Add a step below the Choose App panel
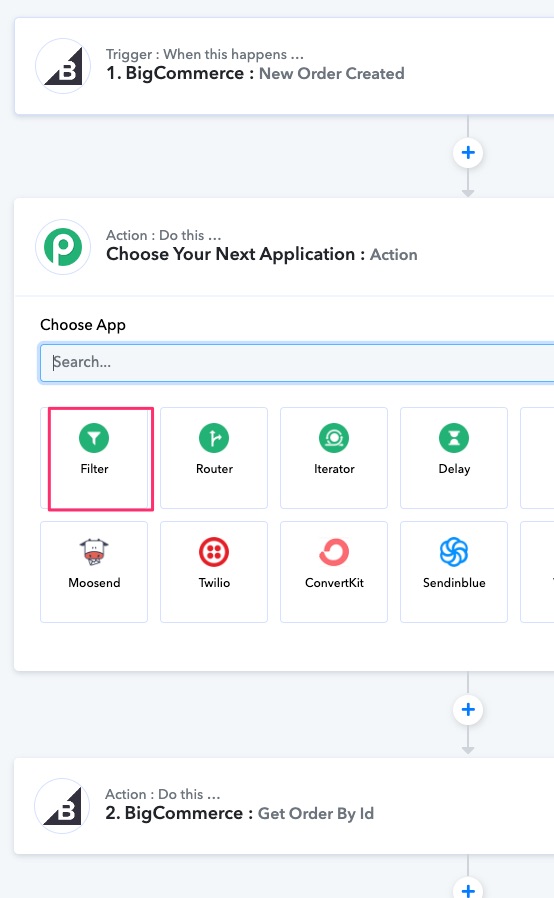Viewport: 554px width, 898px height. (x=468, y=710)
